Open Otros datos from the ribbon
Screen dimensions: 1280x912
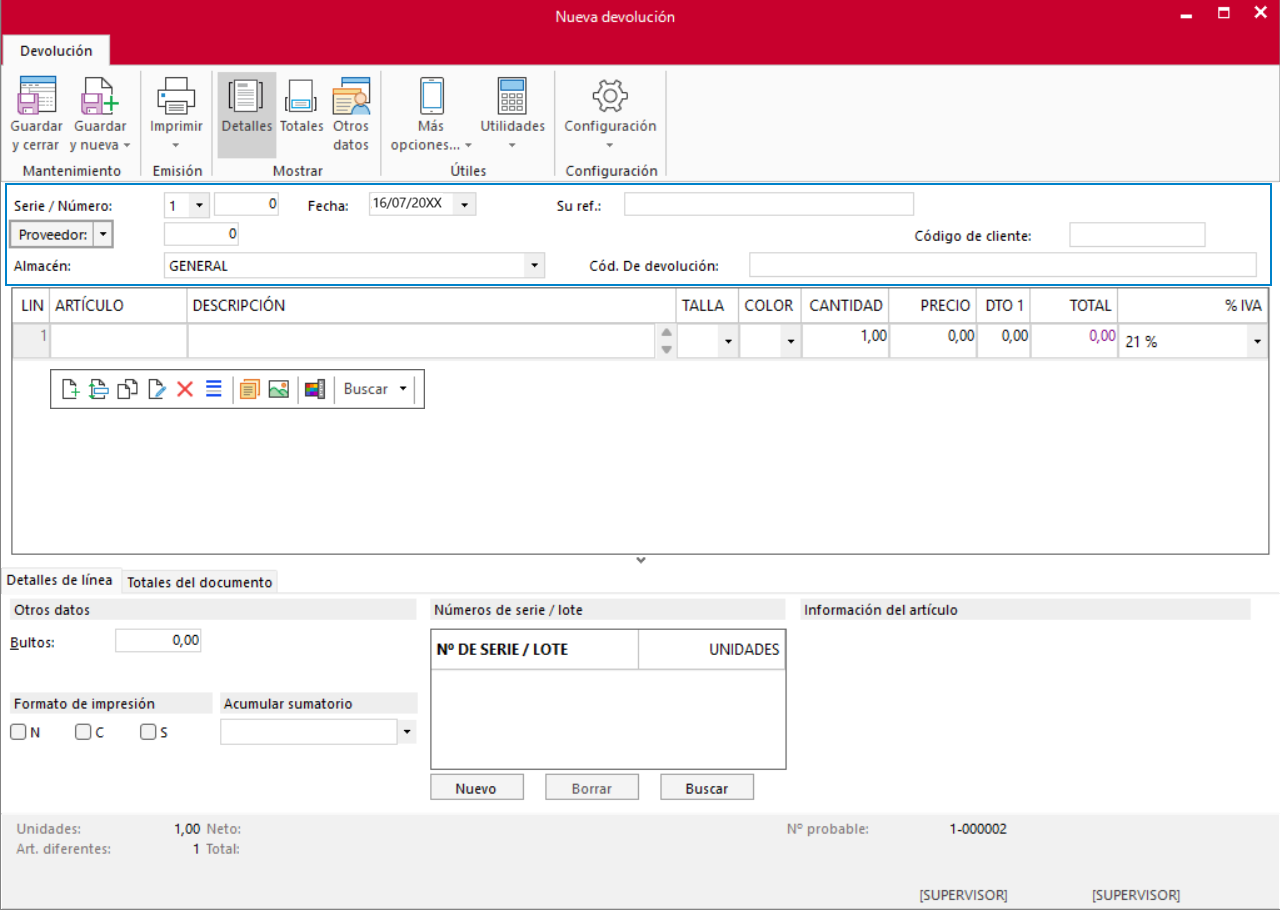(351, 114)
